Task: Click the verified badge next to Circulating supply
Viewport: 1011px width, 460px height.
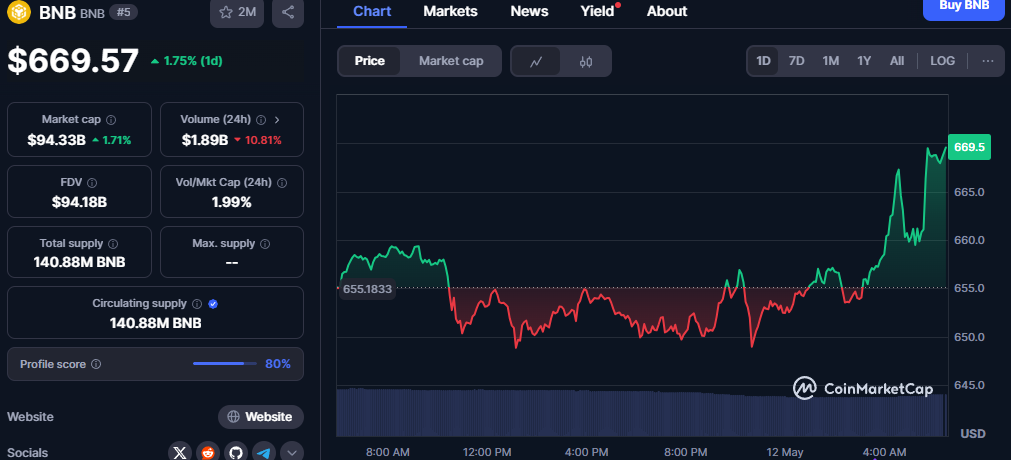Action: point(213,304)
